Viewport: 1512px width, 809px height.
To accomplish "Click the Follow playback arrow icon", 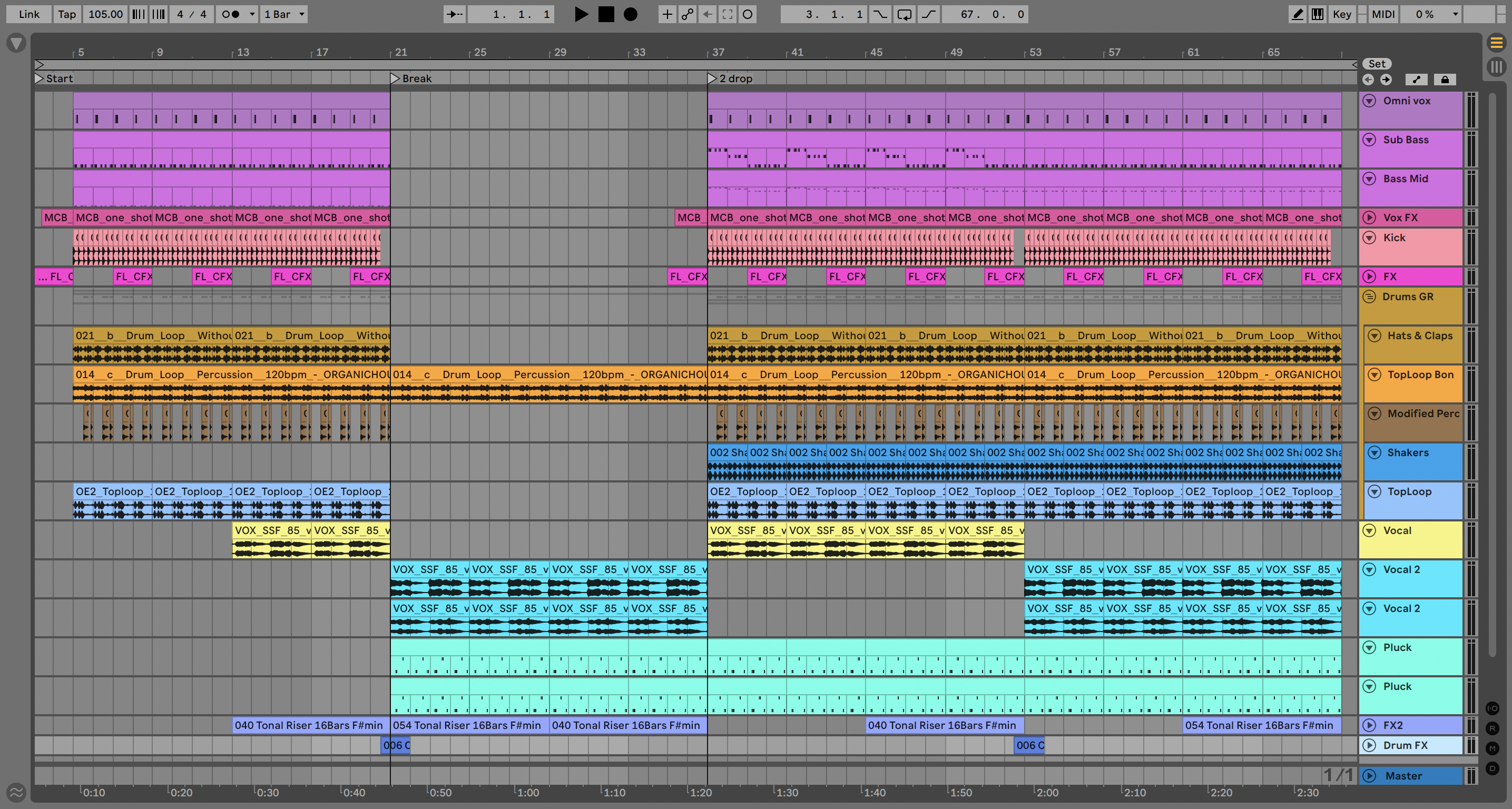I will [454, 14].
